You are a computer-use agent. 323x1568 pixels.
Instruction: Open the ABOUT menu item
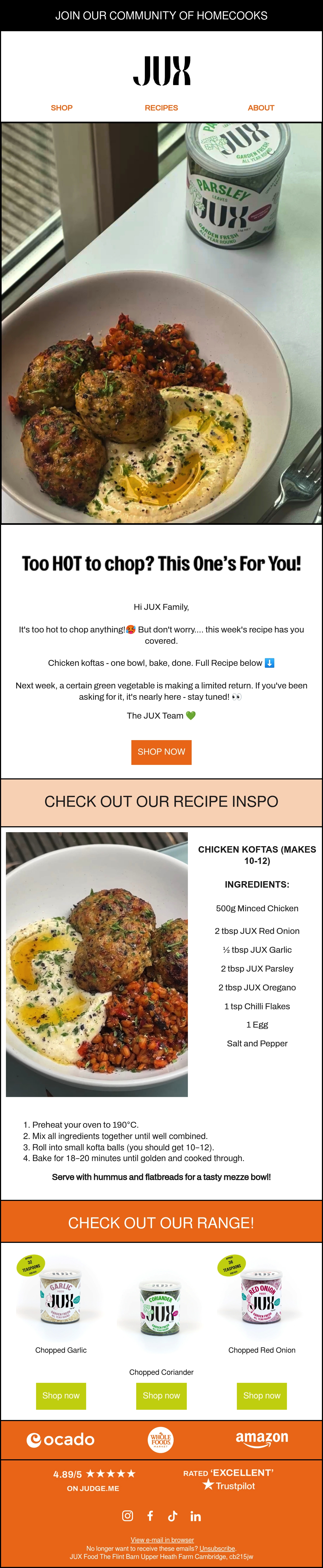click(261, 108)
